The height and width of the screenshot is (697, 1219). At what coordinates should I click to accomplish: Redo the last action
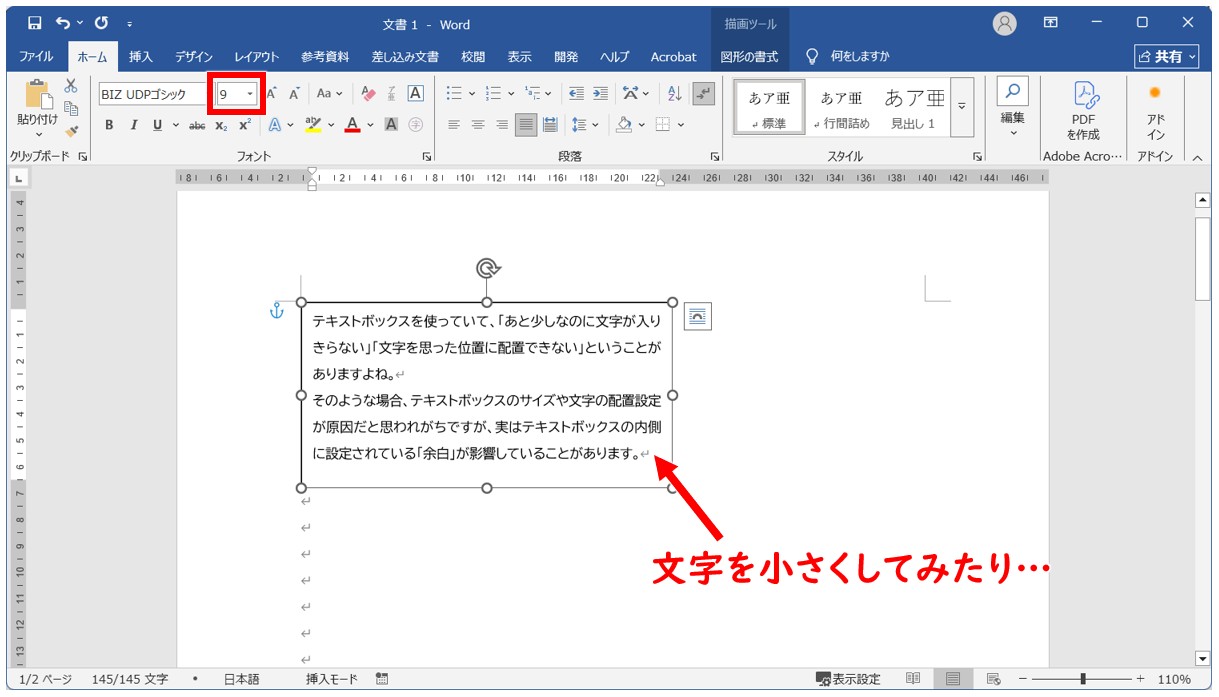pyautogui.click(x=101, y=23)
